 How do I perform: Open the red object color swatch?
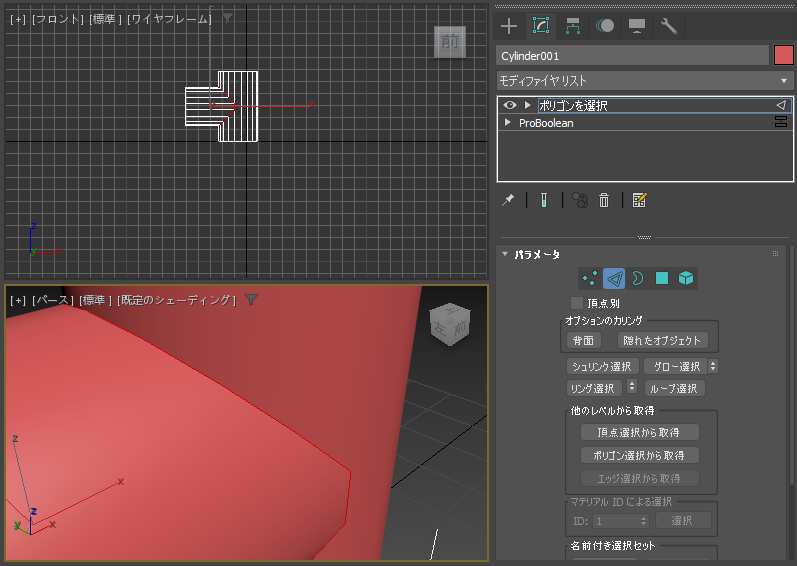(783, 55)
